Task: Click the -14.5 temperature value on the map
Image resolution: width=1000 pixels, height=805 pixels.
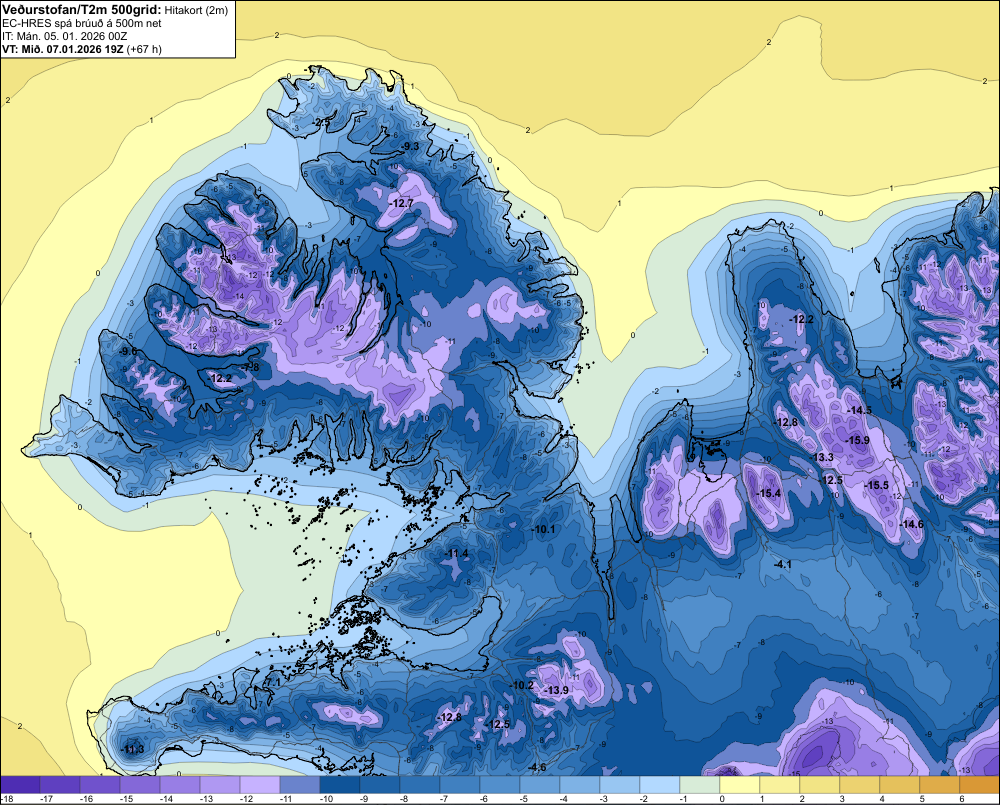Action: (x=859, y=410)
